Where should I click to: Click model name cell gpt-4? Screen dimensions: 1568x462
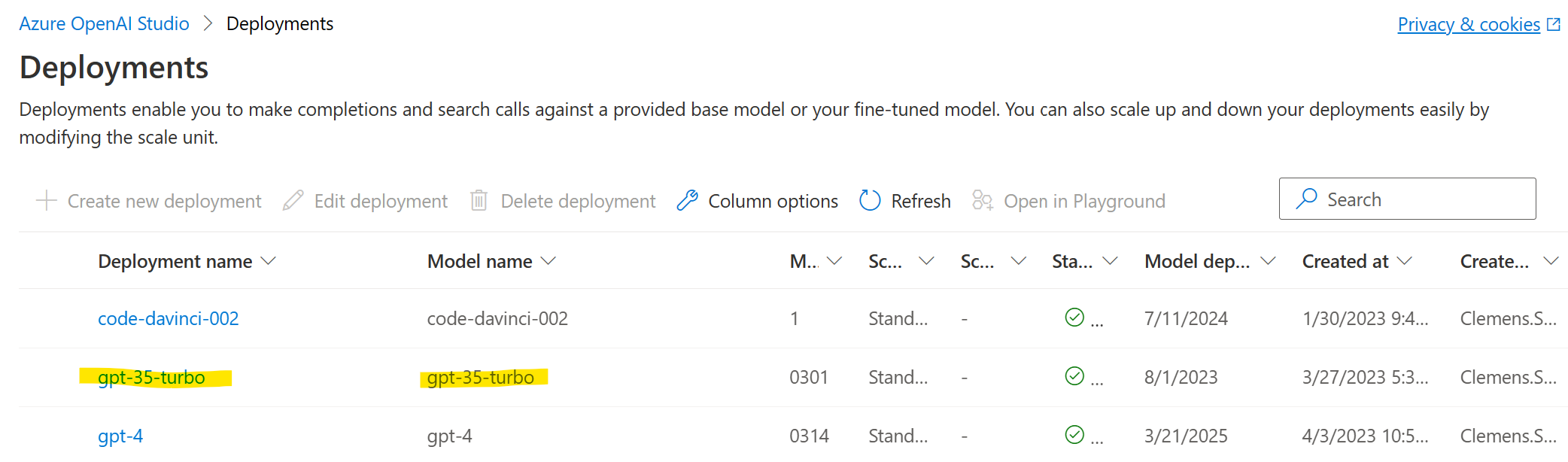(x=449, y=436)
